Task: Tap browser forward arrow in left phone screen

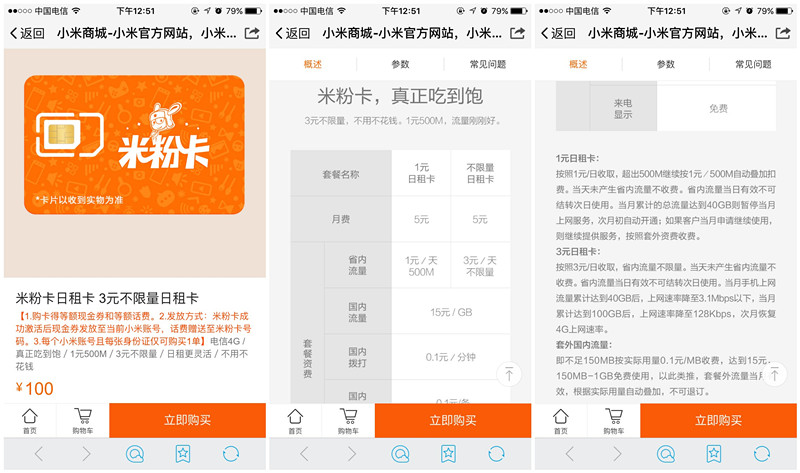Action: [86, 454]
